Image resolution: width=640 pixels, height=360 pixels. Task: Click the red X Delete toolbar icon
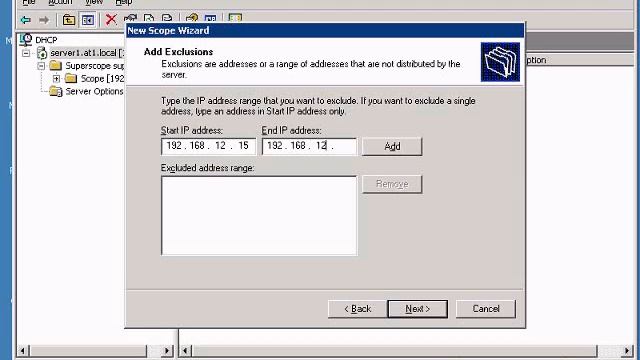(x=111, y=19)
